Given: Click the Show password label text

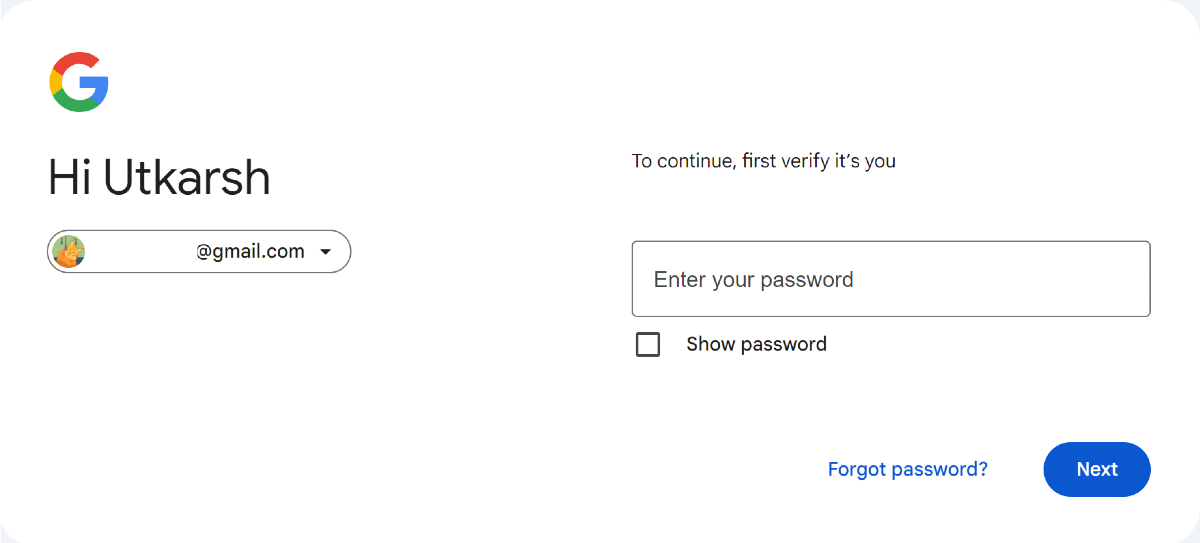Looking at the screenshot, I should [x=756, y=344].
